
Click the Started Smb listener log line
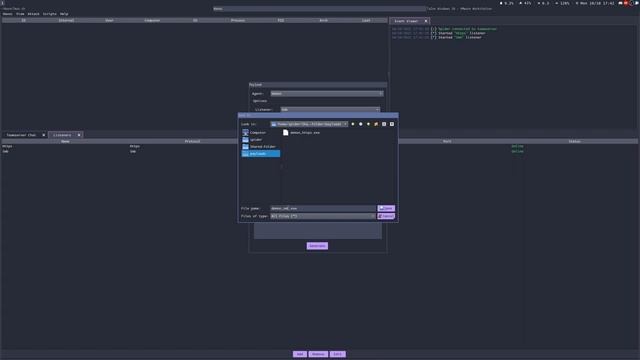(436, 37)
